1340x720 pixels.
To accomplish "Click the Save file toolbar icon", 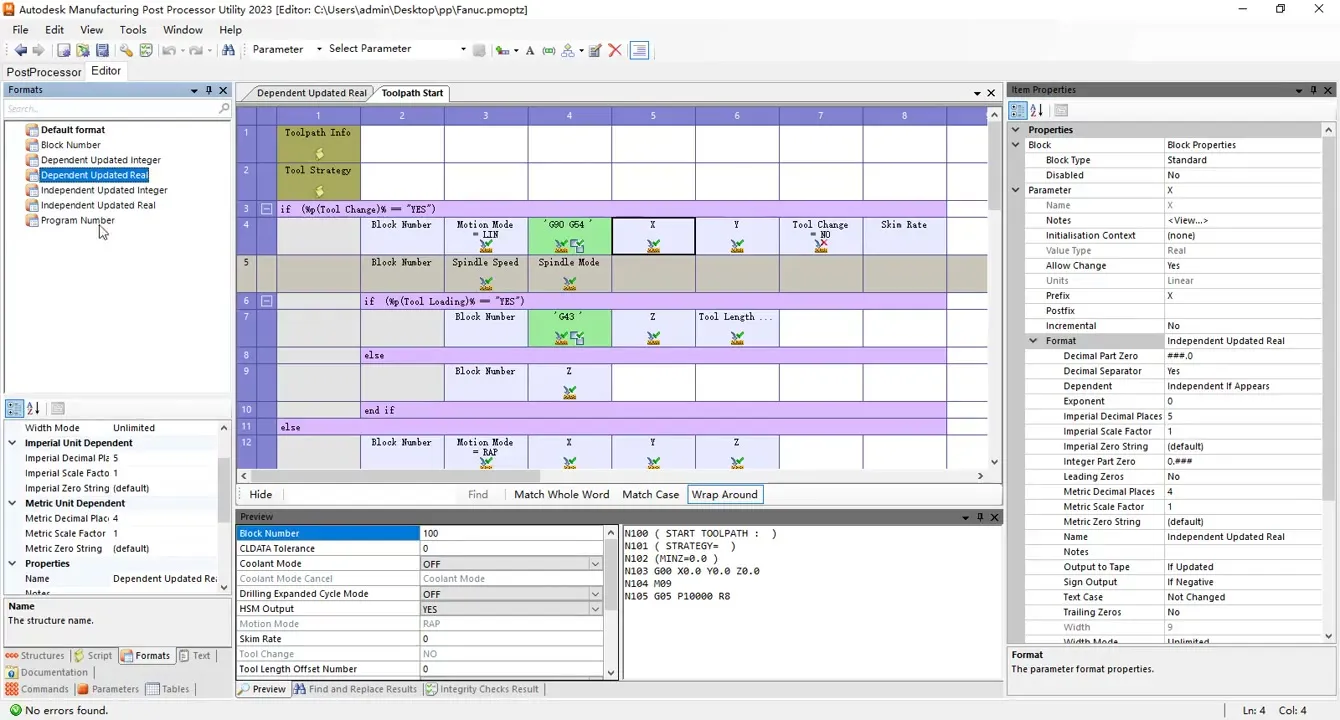I will (x=102, y=50).
